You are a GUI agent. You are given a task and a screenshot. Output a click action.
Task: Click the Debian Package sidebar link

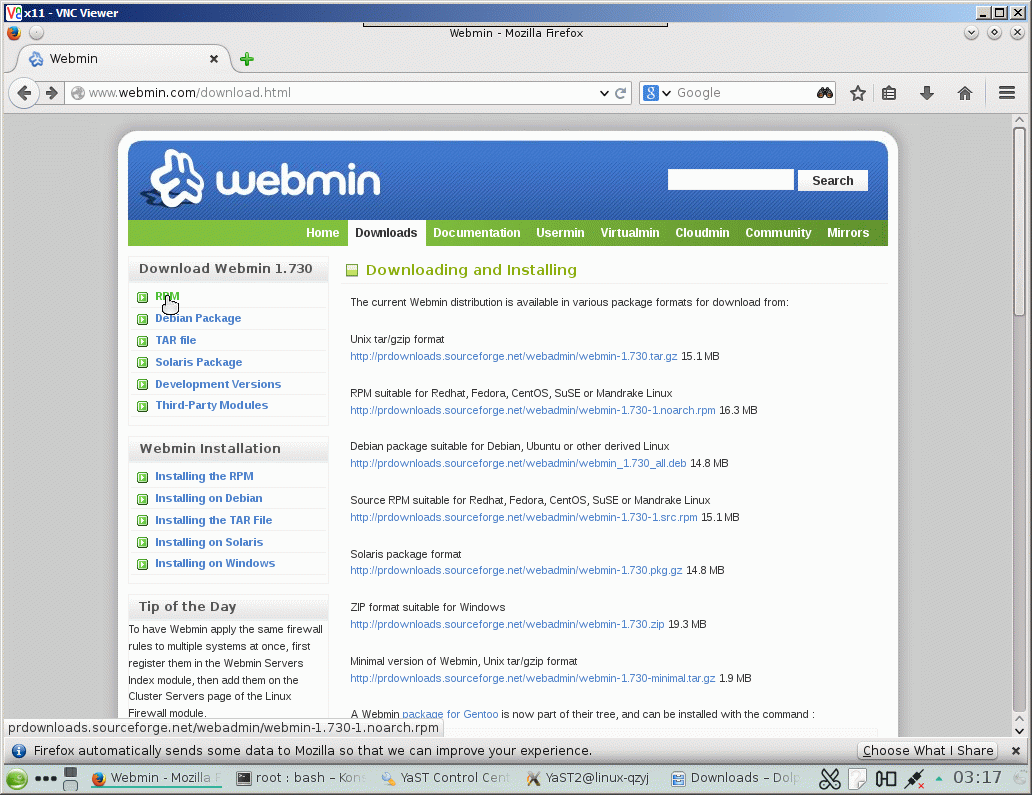click(198, 319)
